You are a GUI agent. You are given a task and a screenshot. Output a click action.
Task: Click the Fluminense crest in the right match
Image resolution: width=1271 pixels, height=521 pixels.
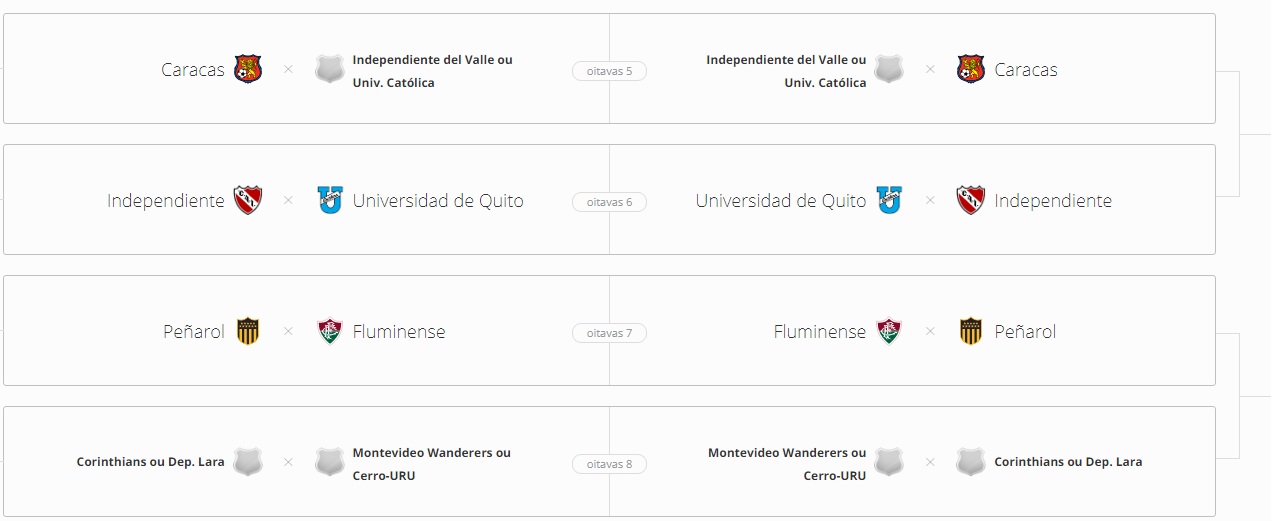(889, 331)
